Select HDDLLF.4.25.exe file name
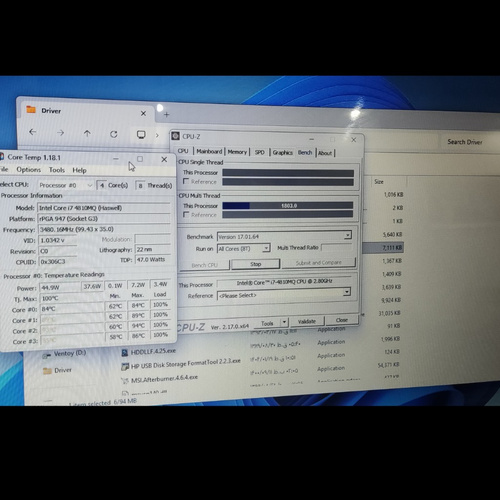The width and height of the screenshot is (500, 500). coord(153,351)
